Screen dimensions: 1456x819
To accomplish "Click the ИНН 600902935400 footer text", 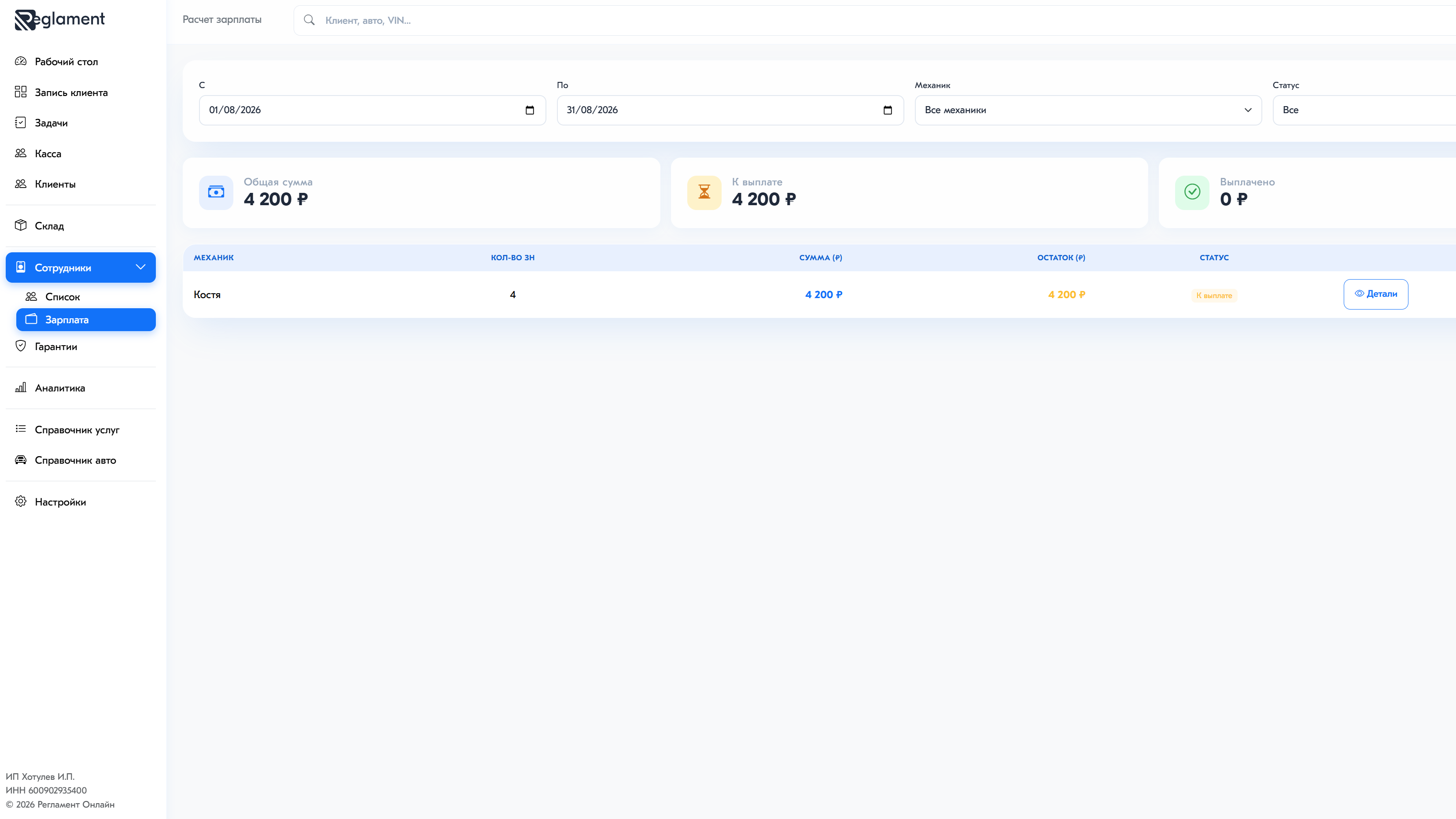I will pyautogui.click(x=46, y=790).
